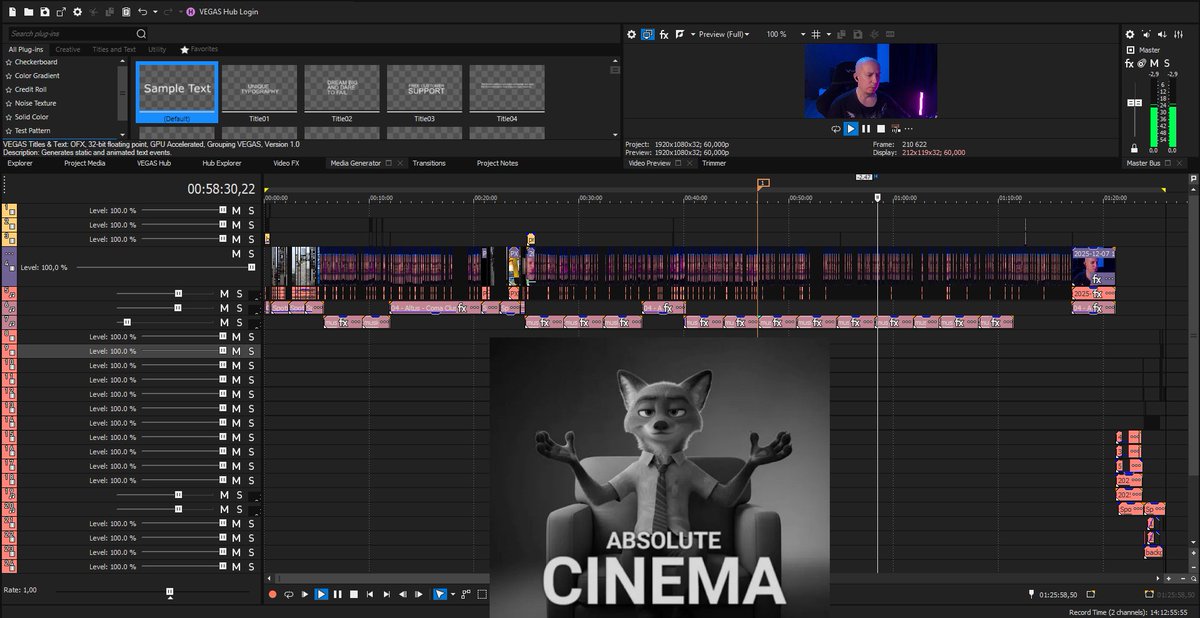The image size is (1200, 618).
Task: Open the Project Media tab
Action: pyautogui.click(x=84, y=163)
